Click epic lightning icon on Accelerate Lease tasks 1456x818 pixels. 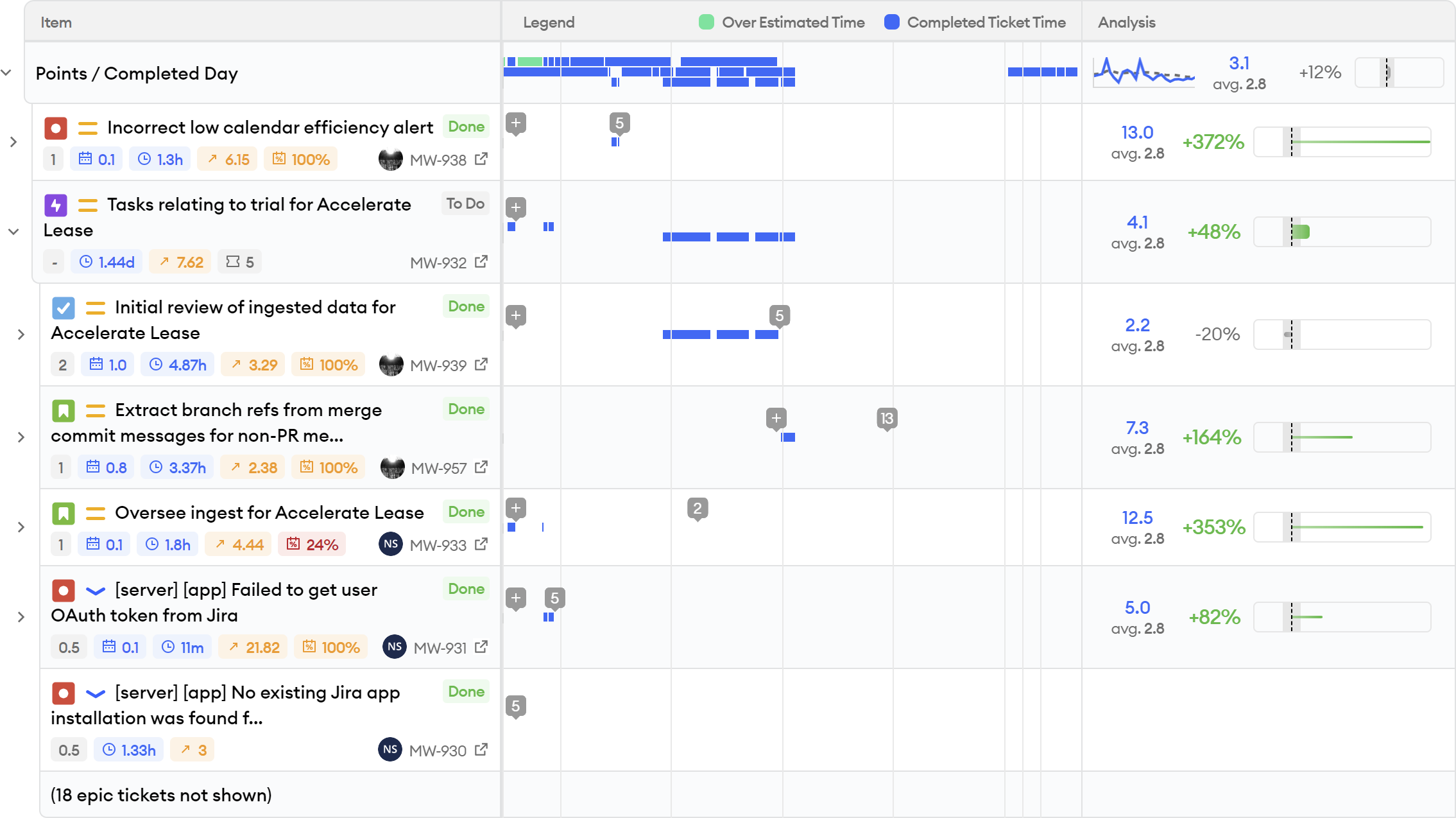tap(56, 205)
